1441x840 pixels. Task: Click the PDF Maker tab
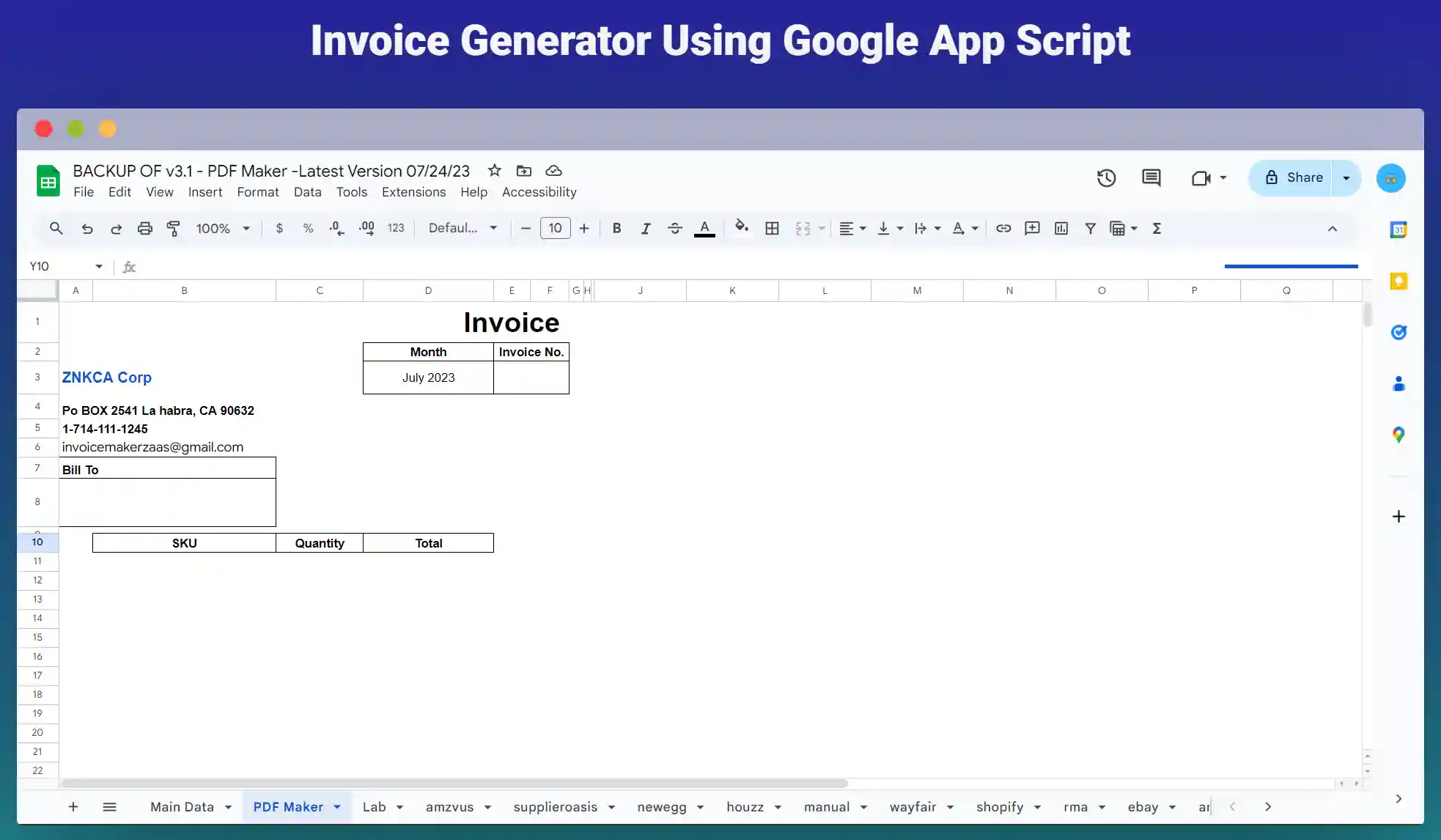(x=288, y=806)
